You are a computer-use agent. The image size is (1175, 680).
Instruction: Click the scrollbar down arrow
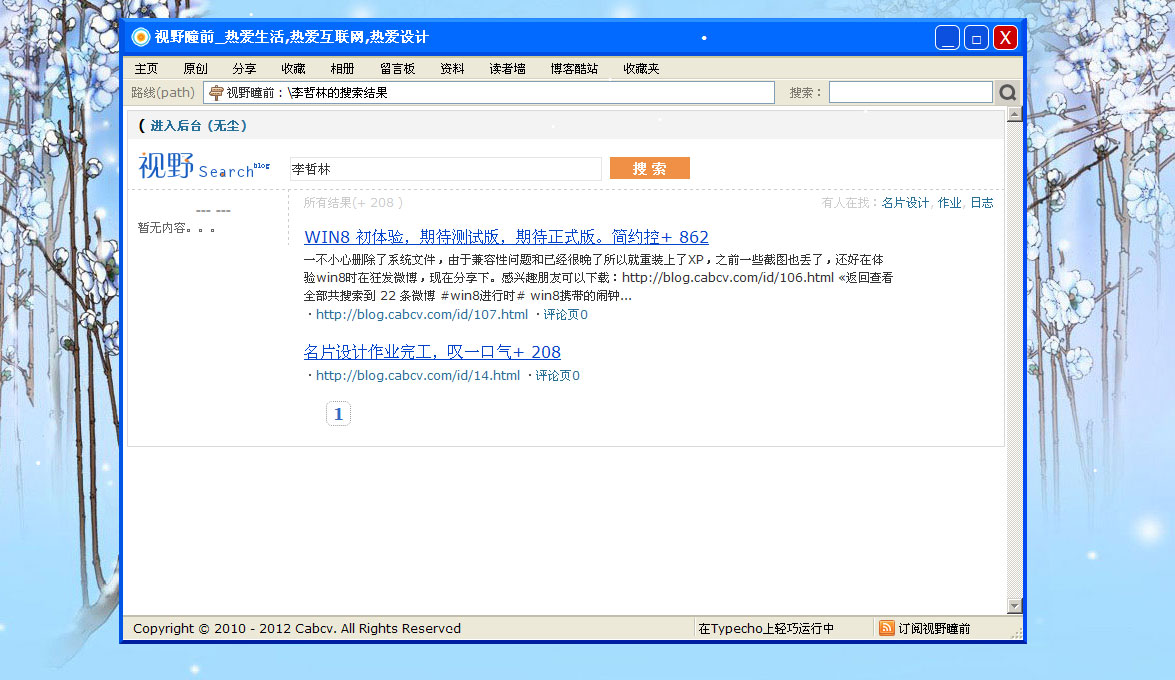tap(1014, 604)
